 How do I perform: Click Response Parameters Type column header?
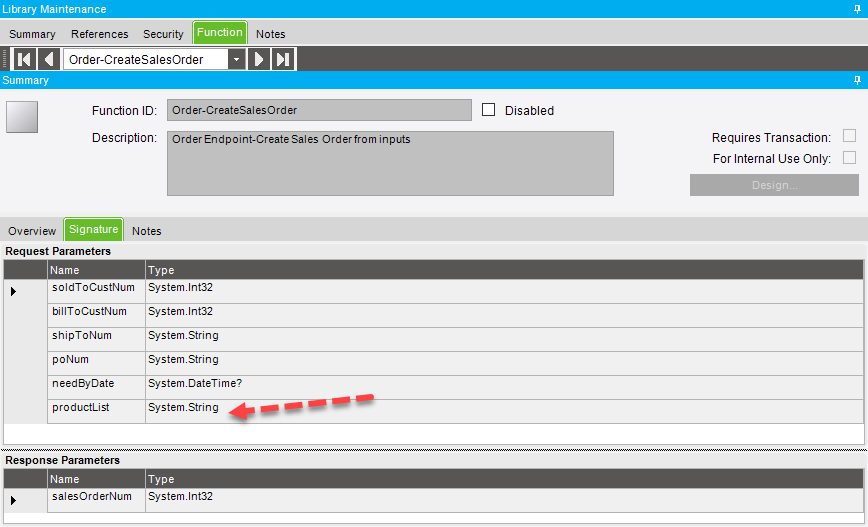(x=504, y=479)
